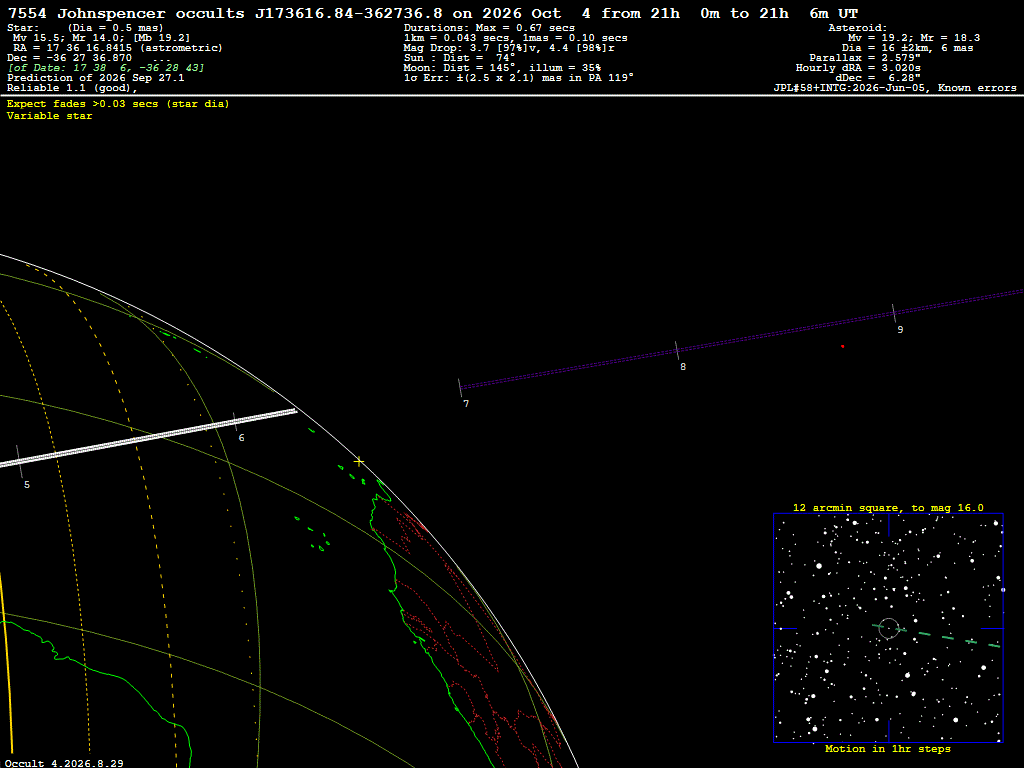Image resolution: width=1024 pixels, height=768 pixels.
Task: Click the star chart thumbnail
Action: pyautogui.click(x=888, y=628)
